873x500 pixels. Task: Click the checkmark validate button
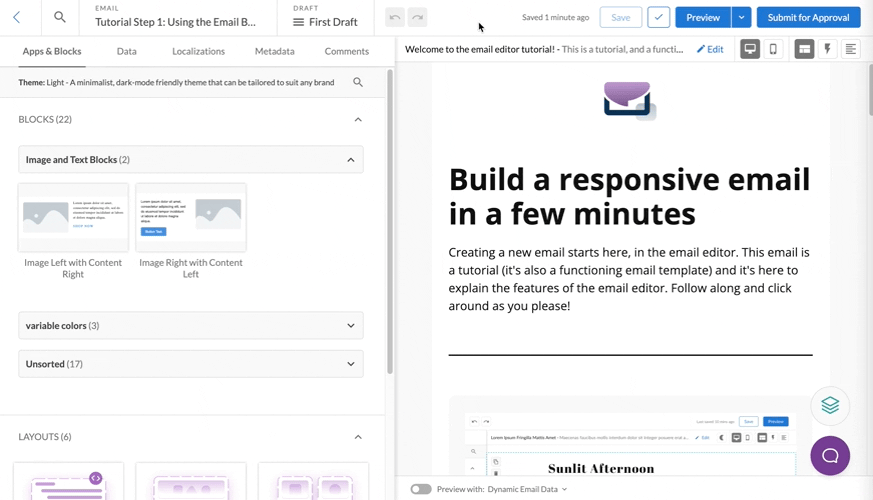pos(659,18)
